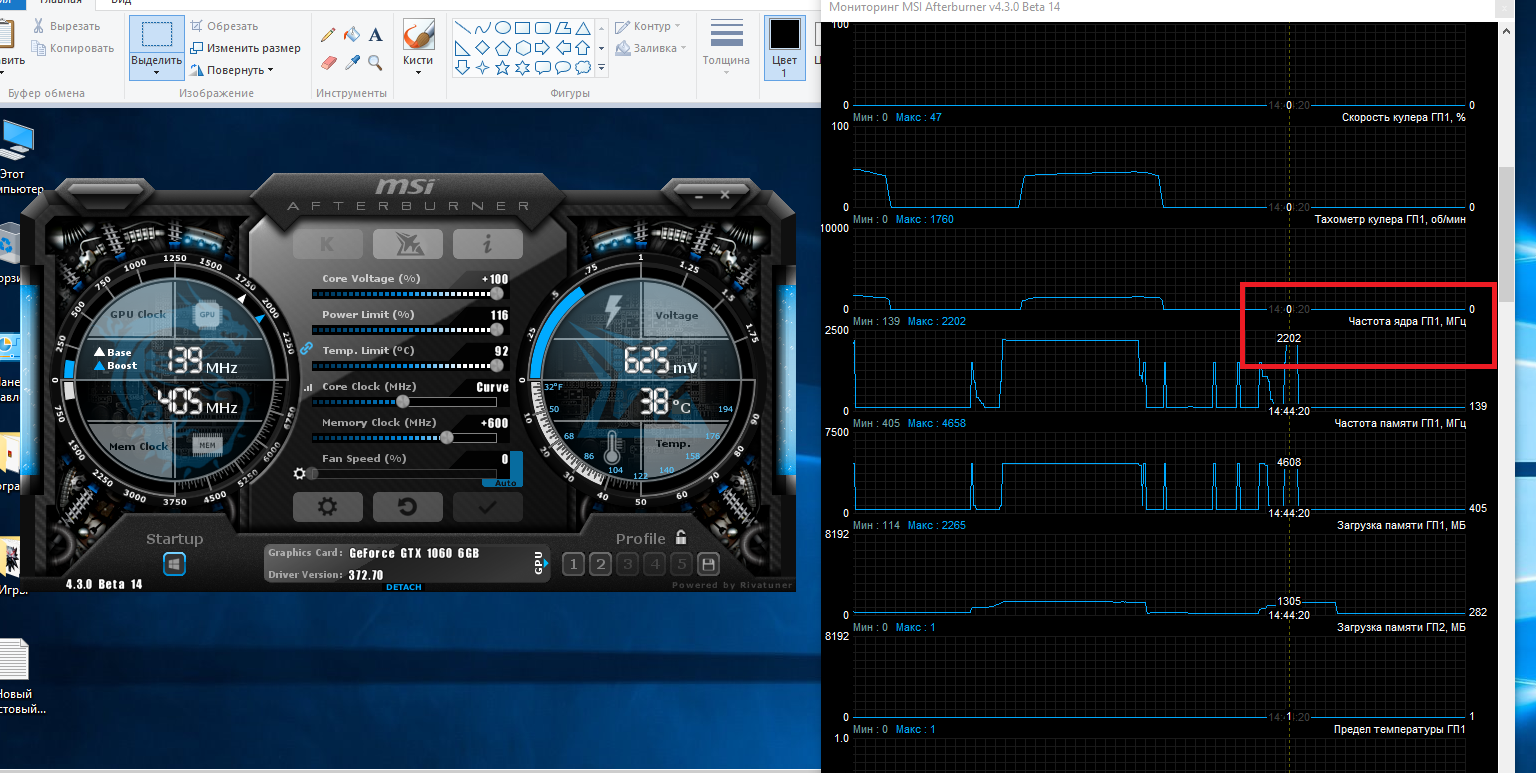Screen dimensions: 1536x773
Task: Click the Memory Clock slider handle
Action: point(447,437)
